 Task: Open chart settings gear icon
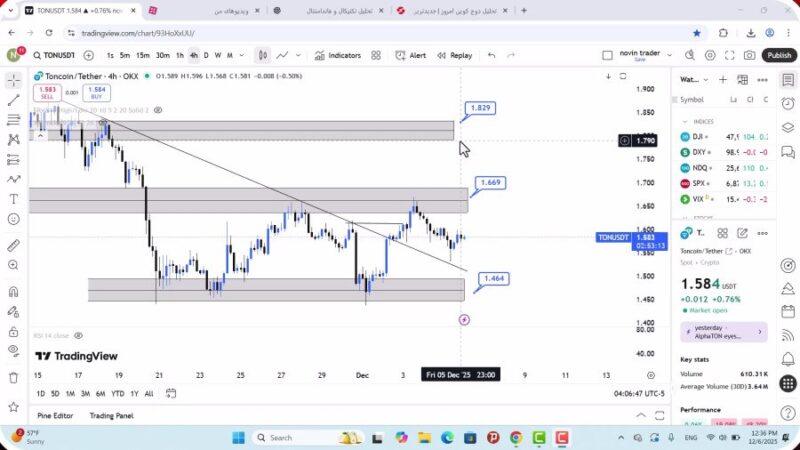711,56
